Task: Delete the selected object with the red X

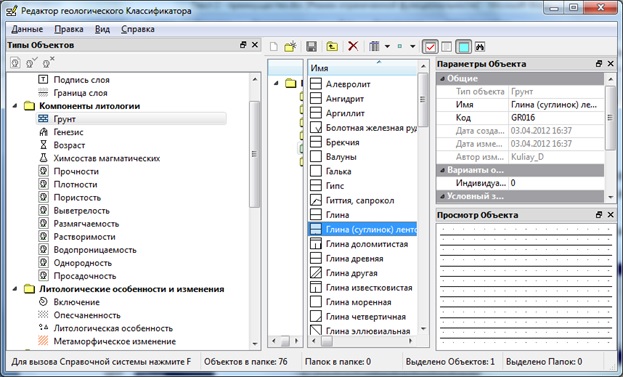Action: pos(352,46)
